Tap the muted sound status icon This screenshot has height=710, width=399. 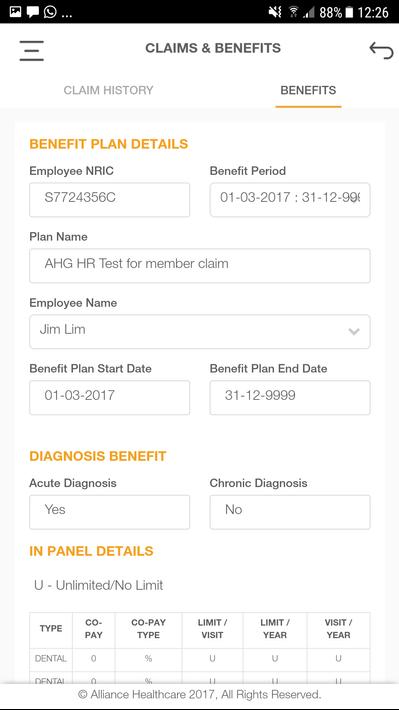click(274, 12)
